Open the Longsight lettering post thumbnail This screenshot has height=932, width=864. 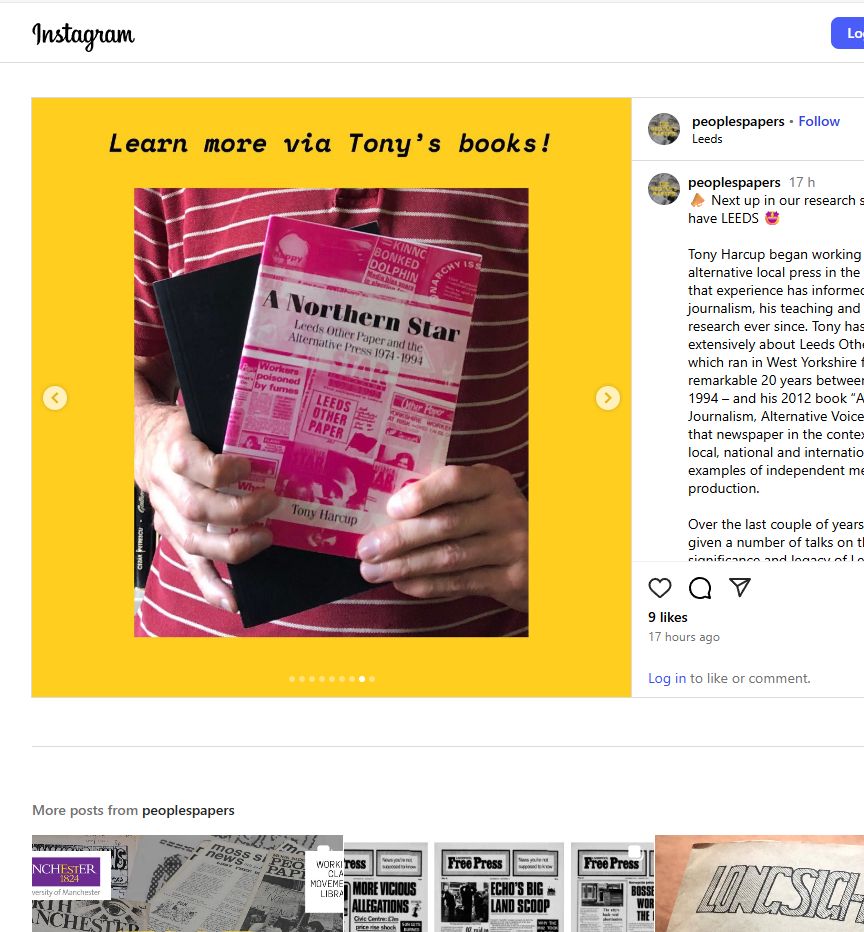759,883
